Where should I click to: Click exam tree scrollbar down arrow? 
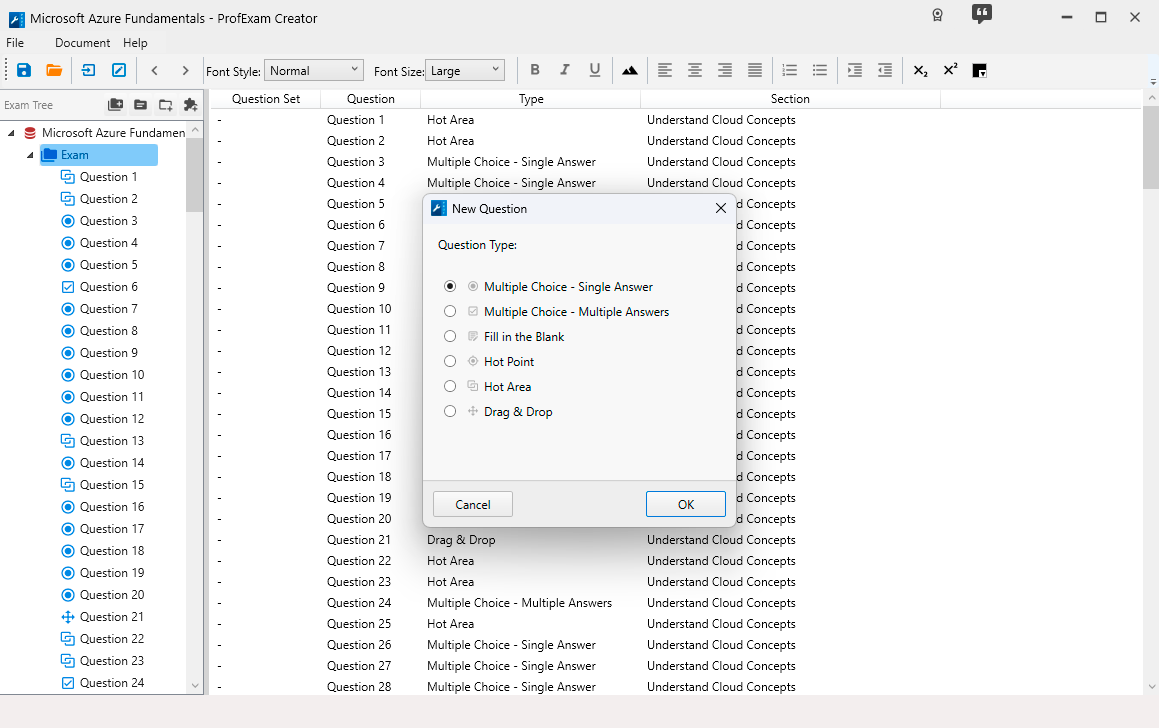tap(195, 685)
